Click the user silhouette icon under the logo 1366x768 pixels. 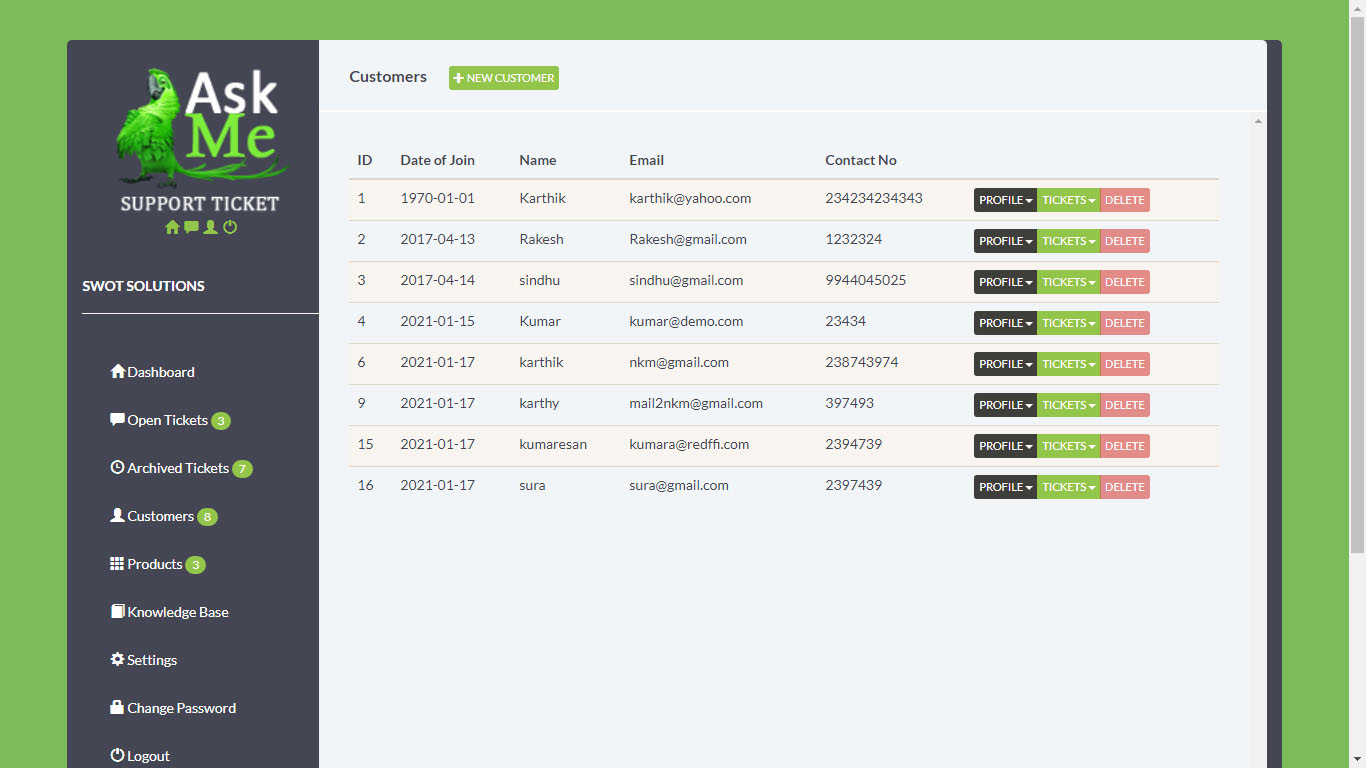click(210, 227)
